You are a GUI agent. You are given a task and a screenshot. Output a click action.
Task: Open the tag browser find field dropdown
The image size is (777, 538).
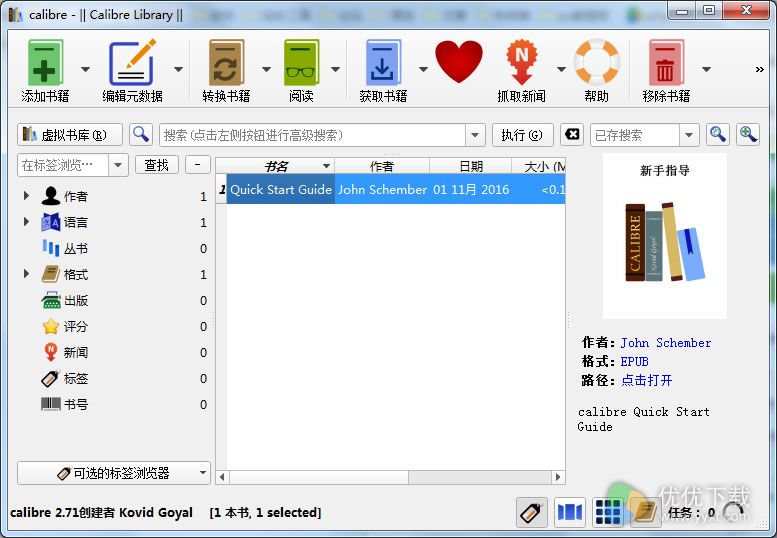tap(118, 165)
